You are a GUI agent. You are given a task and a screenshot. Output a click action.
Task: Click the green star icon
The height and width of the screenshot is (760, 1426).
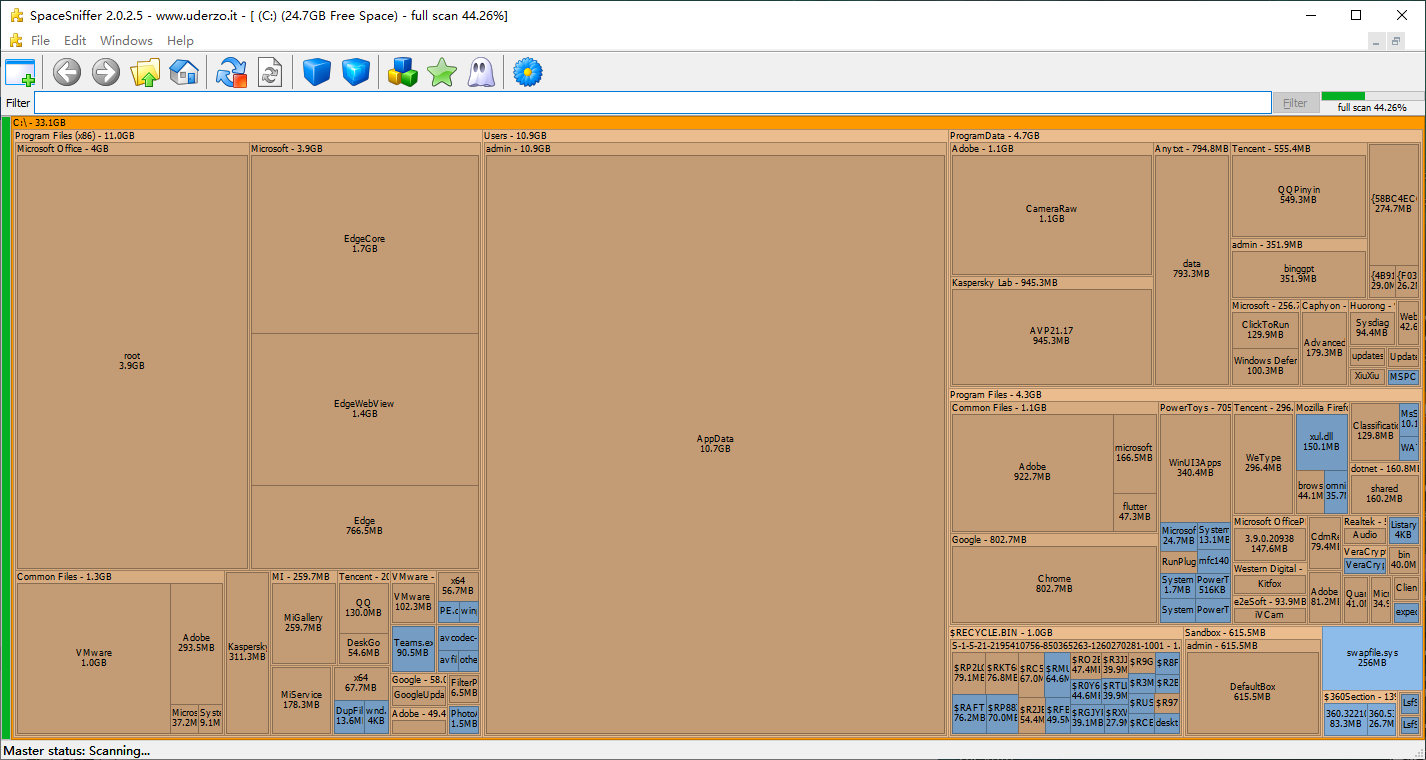click(x=441, y=72)
